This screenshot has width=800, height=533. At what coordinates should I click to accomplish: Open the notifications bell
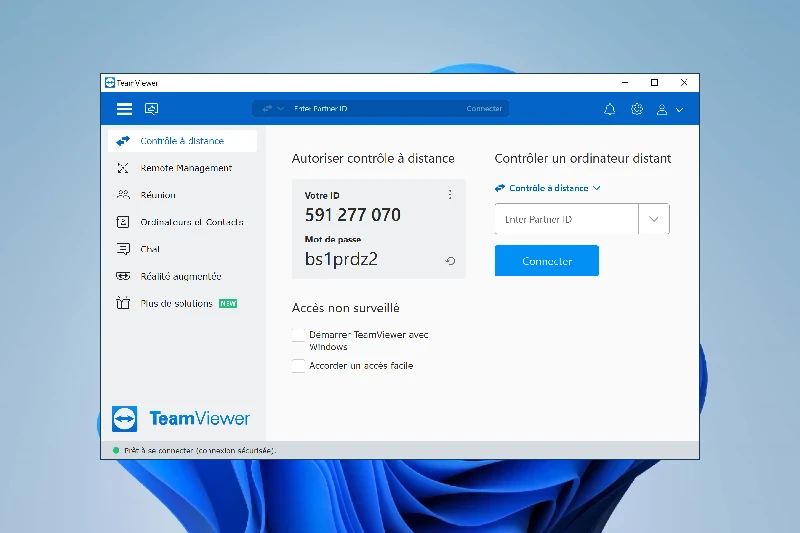click(609, 109)
